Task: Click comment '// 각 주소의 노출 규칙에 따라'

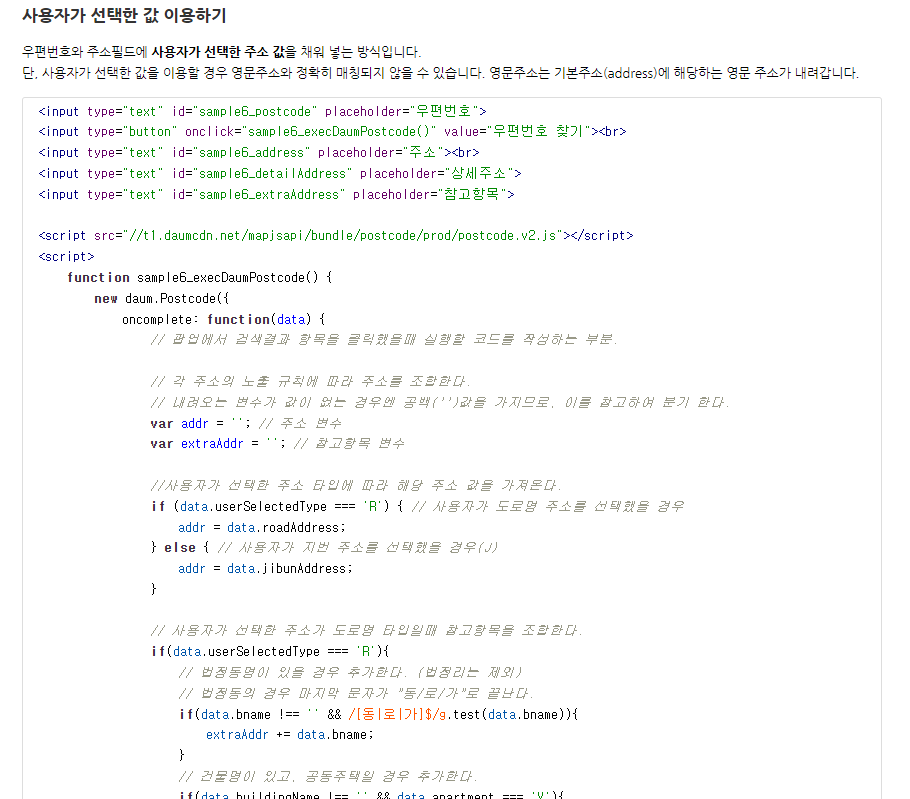Action: click(310, 381)
